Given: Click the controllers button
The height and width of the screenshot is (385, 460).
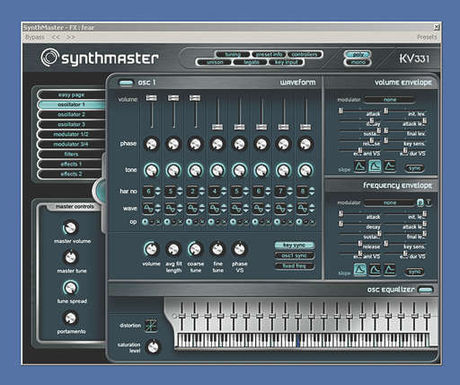Looking at the screenshot, I should 304,54.
